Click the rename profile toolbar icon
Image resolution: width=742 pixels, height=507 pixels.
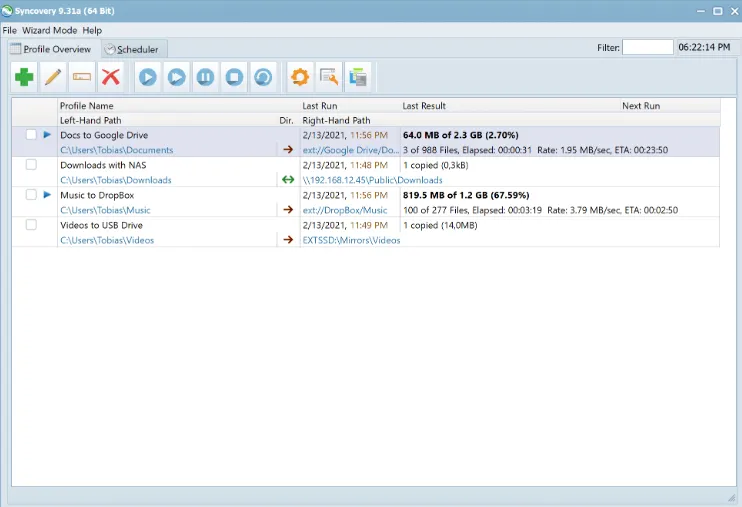click(82, 77)
